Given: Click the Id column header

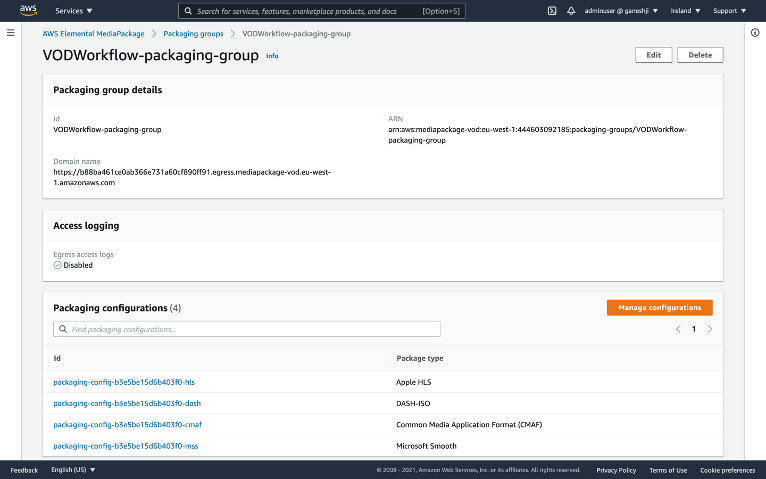Looking at the screenshot, I should 57,358.
